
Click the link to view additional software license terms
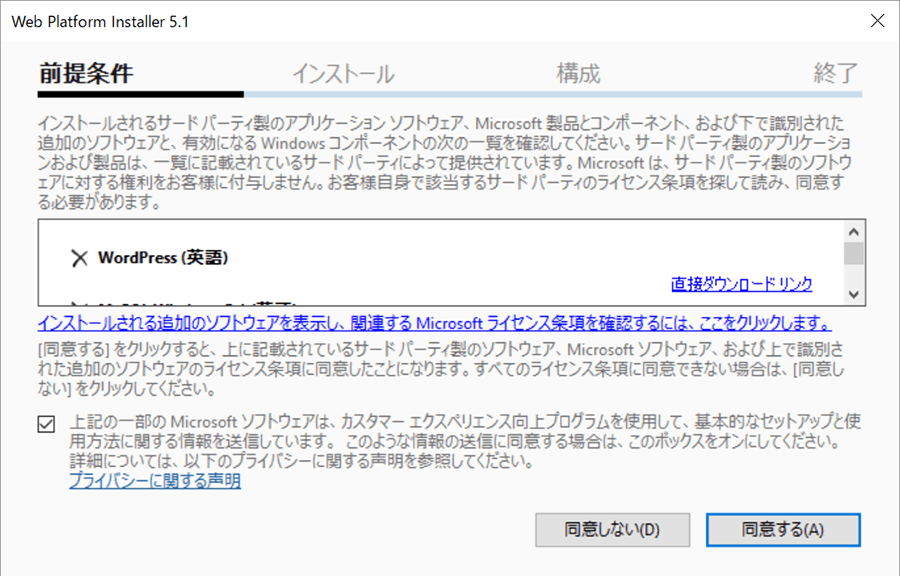point(435,324)
